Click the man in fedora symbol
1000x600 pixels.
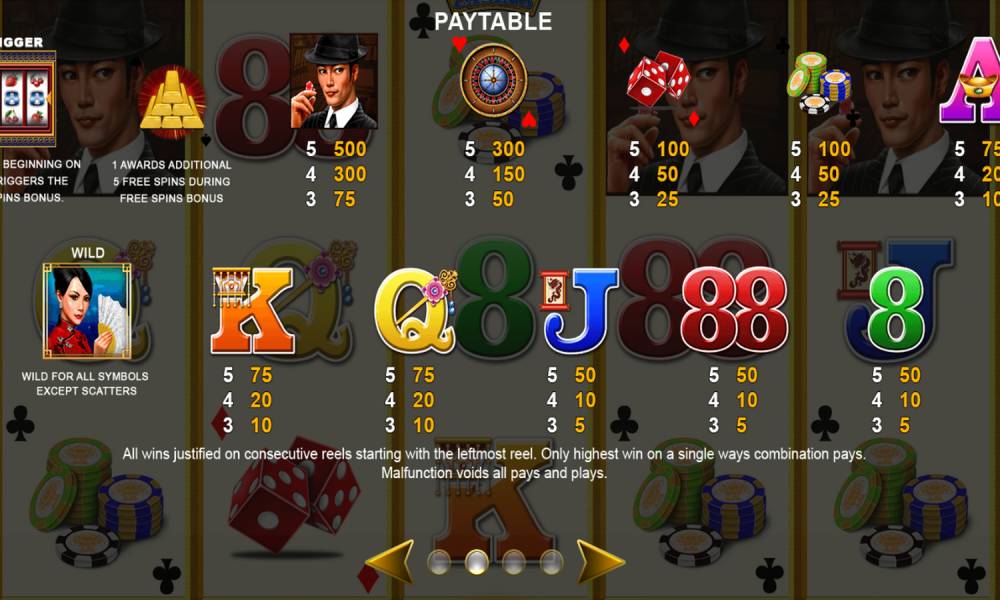coord(334,81)
